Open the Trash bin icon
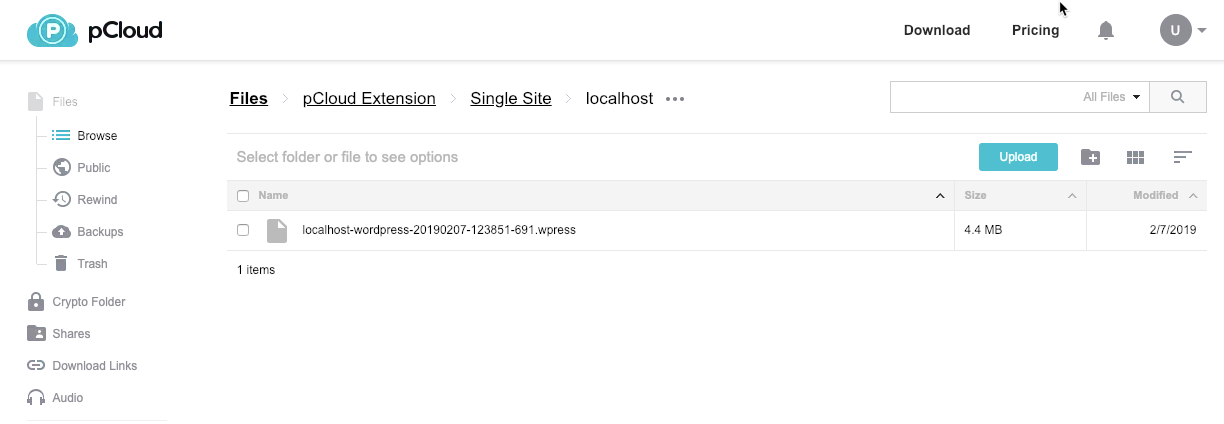 click(x=61, y=264)
